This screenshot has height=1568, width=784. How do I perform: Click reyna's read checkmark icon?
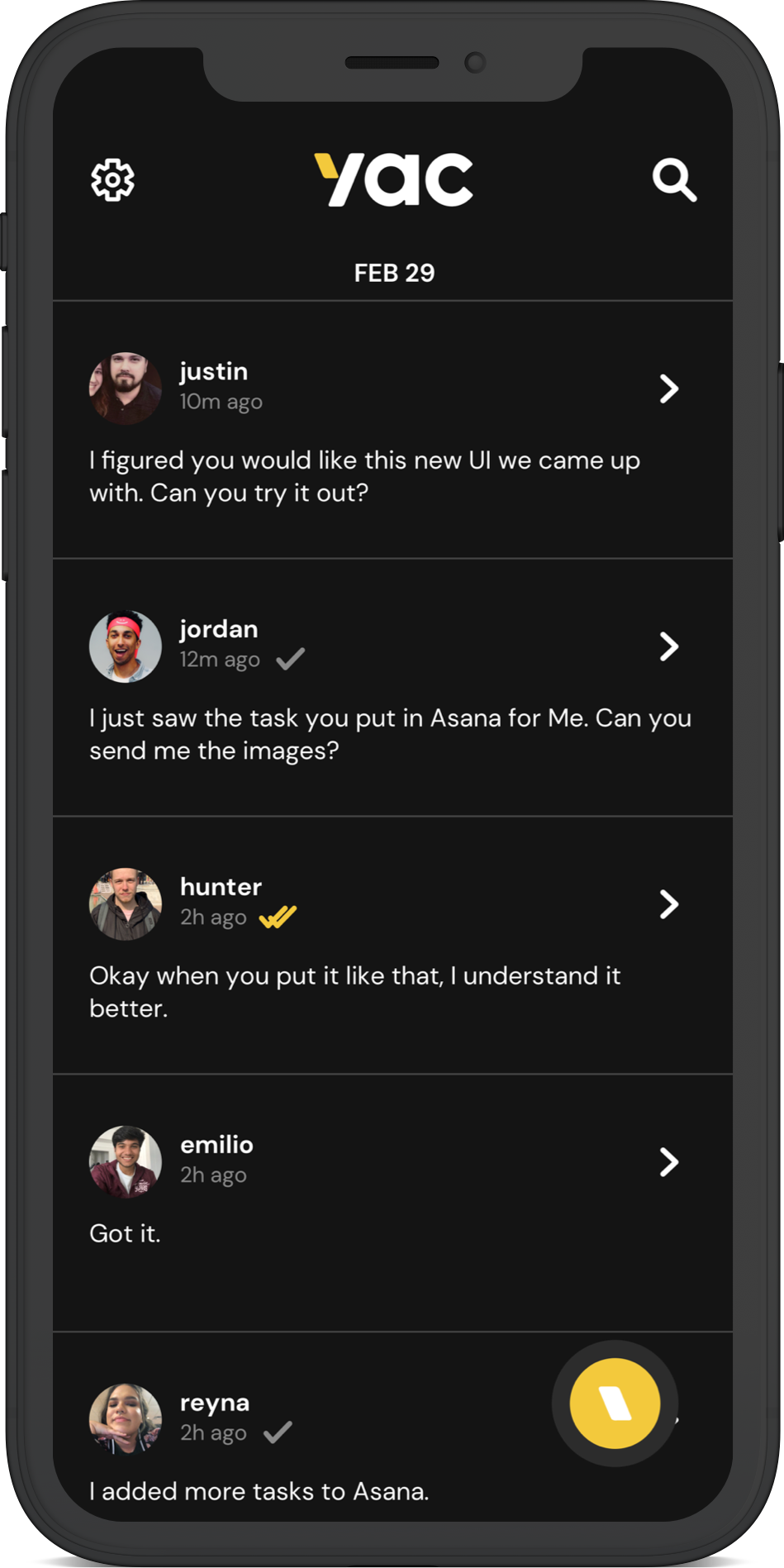pos(278,1432)
